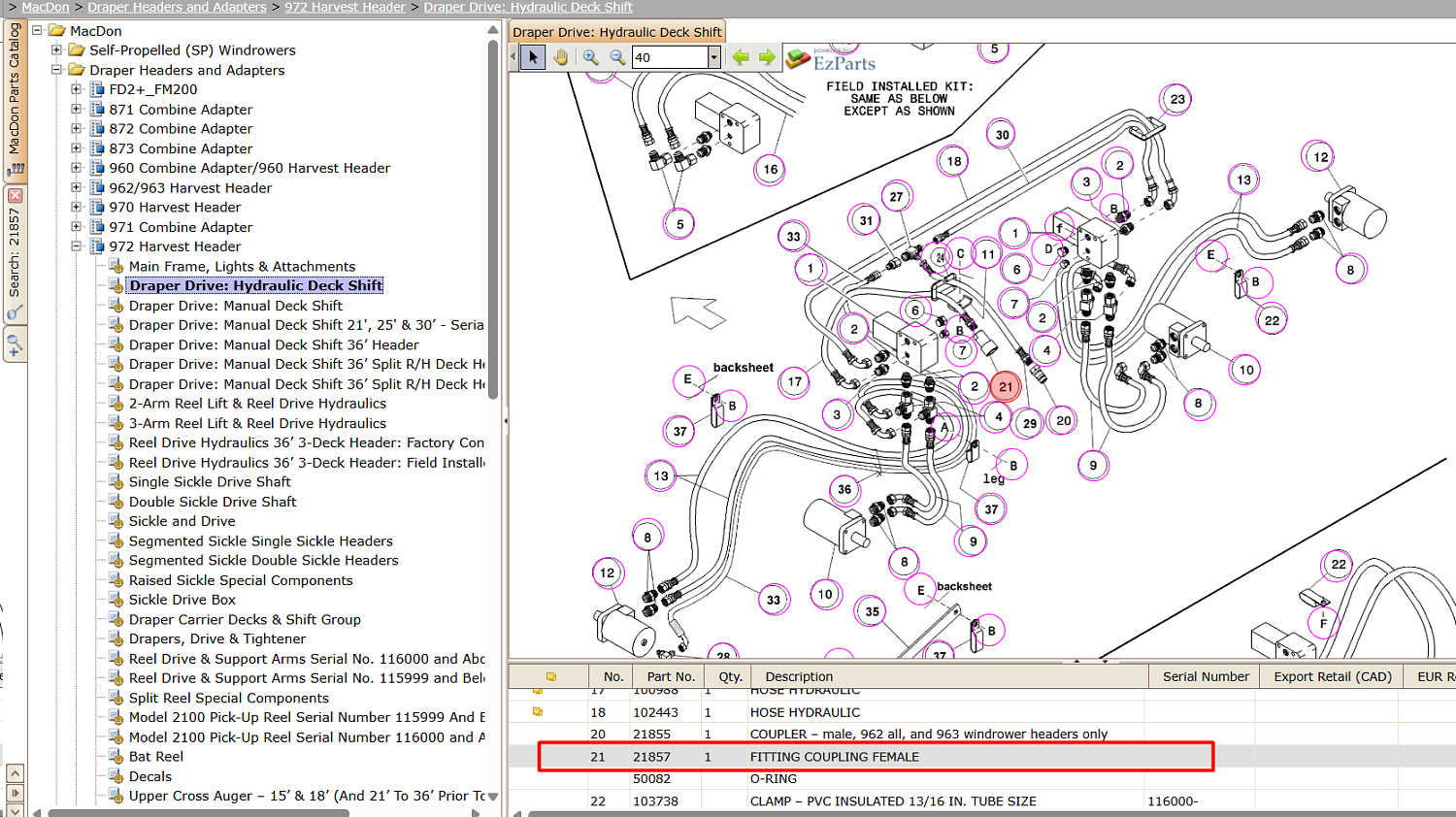Select Main Frame, Lights & Attachments tree item

(x=242, y=266)
